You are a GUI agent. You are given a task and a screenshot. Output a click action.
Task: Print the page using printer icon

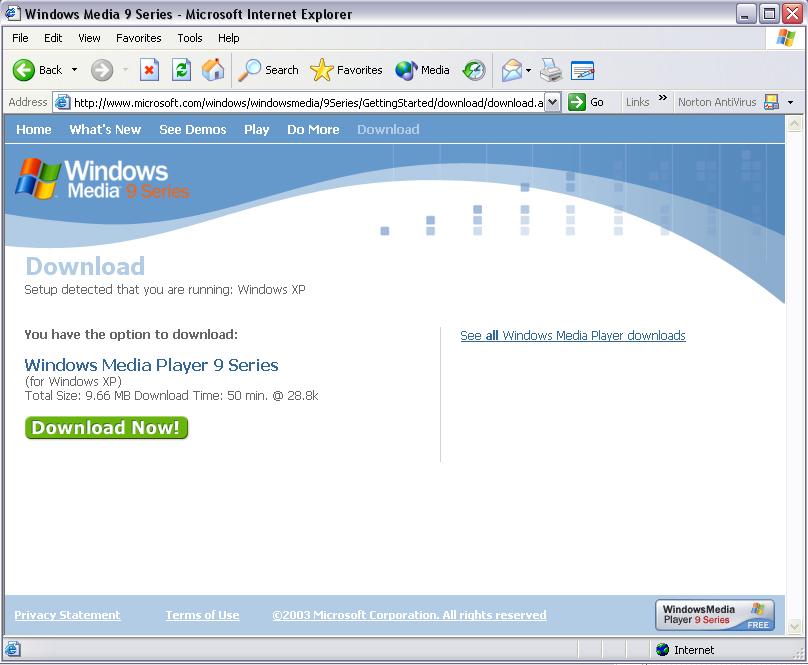pos(550,70)
